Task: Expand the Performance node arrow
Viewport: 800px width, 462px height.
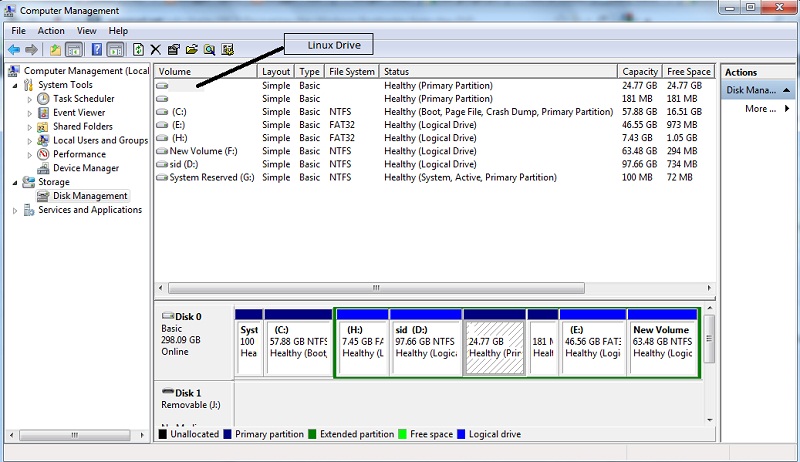Action: tap(30, 155)
